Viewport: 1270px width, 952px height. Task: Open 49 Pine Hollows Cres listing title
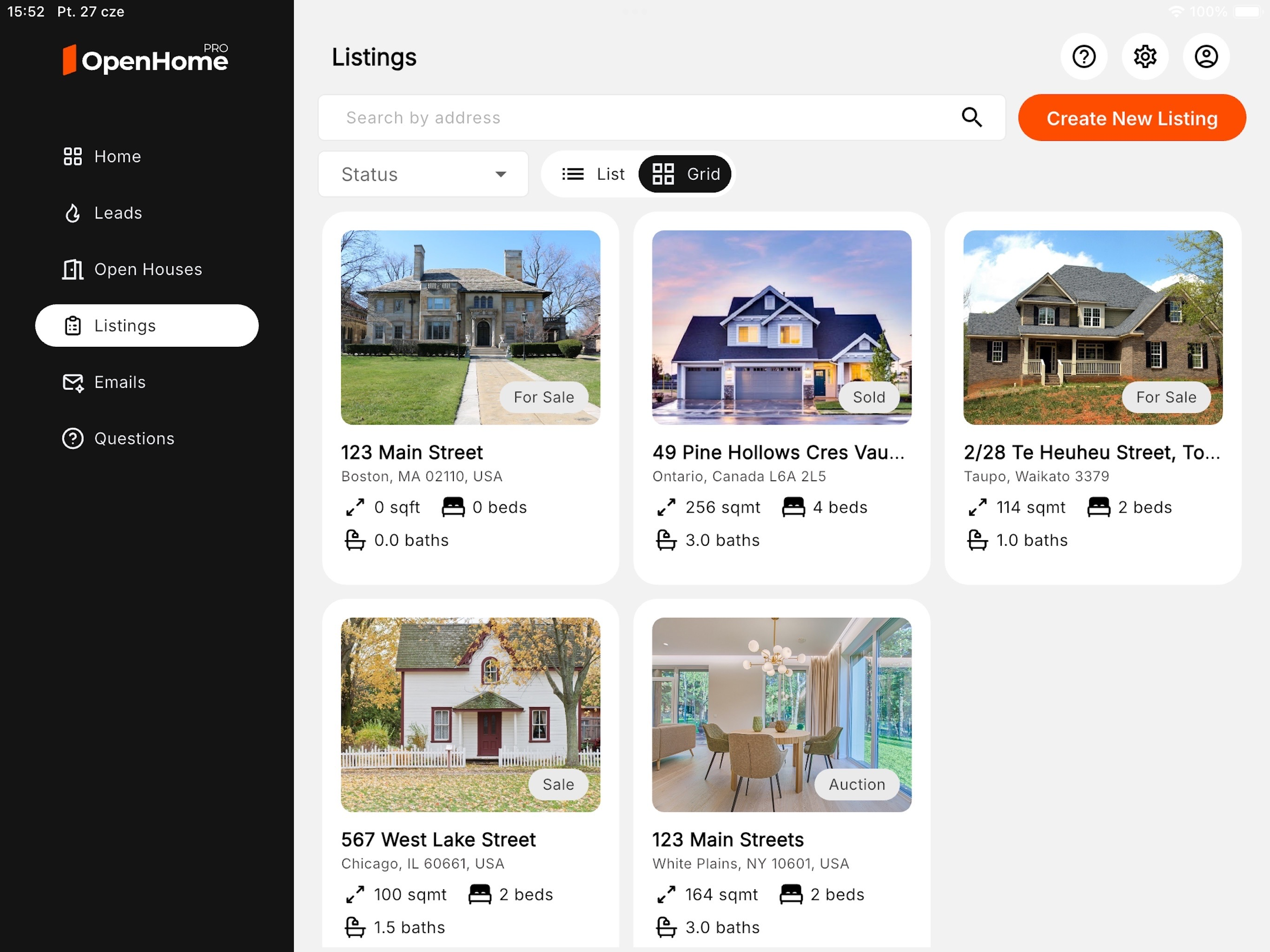778,452
